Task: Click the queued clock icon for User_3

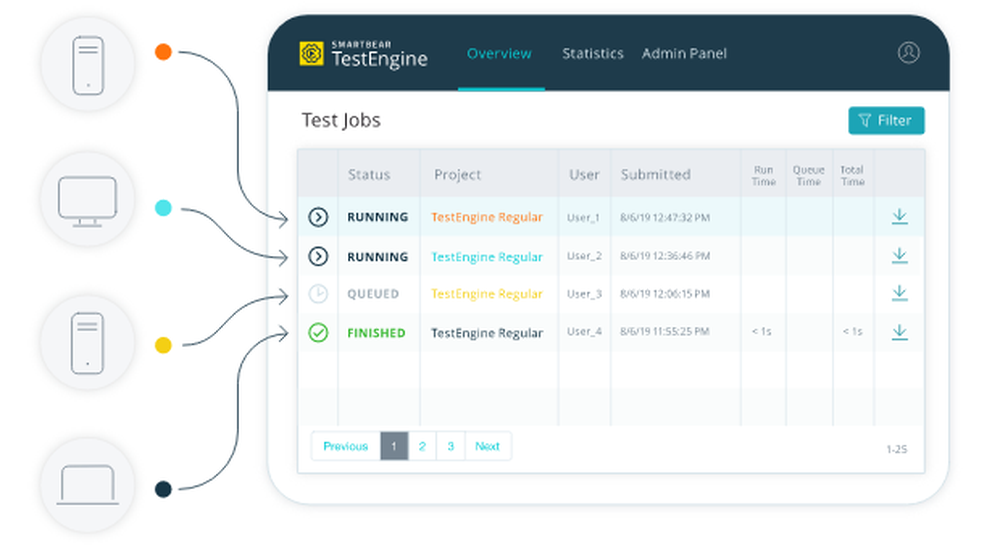Action: [x=318, y=294]
